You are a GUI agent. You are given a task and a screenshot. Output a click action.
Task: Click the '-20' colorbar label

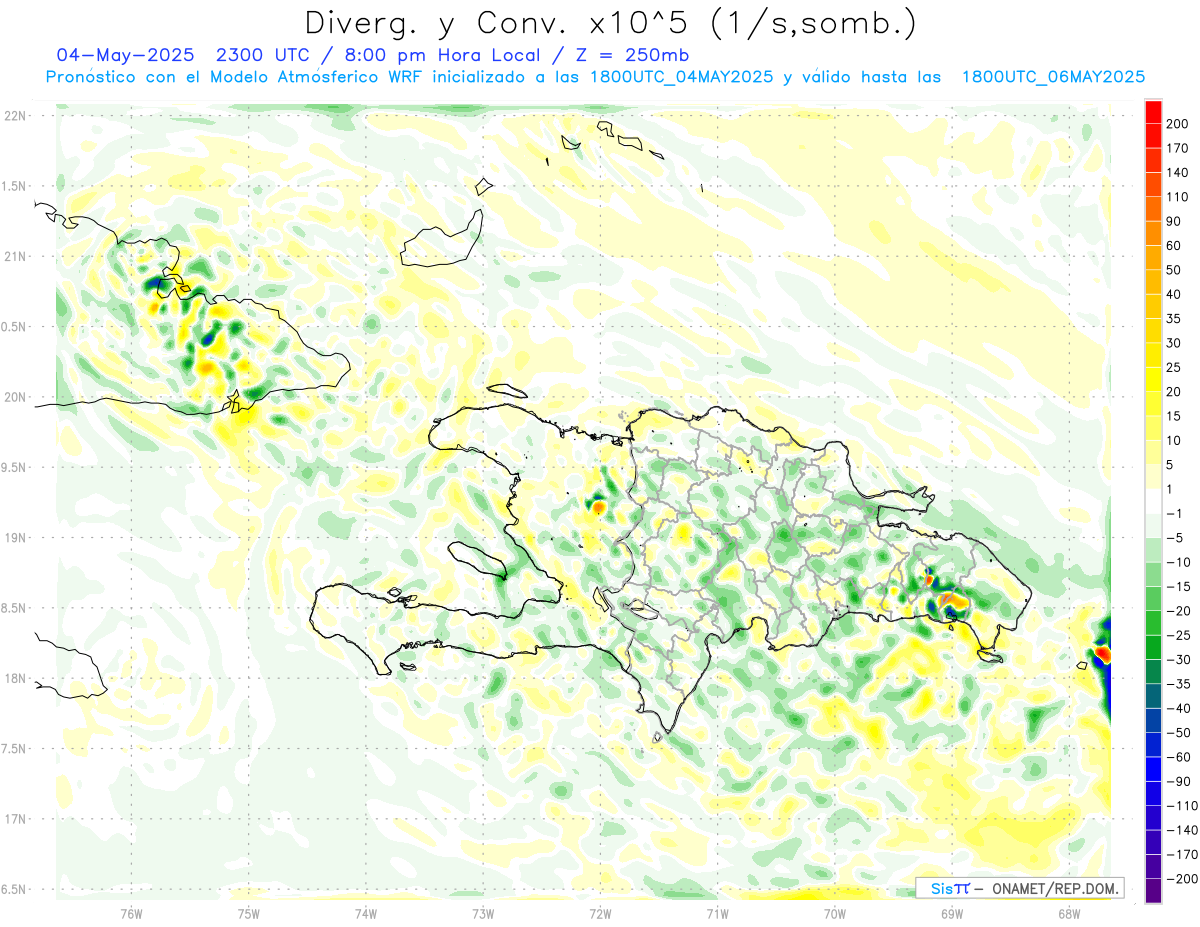coord(1178,611)
